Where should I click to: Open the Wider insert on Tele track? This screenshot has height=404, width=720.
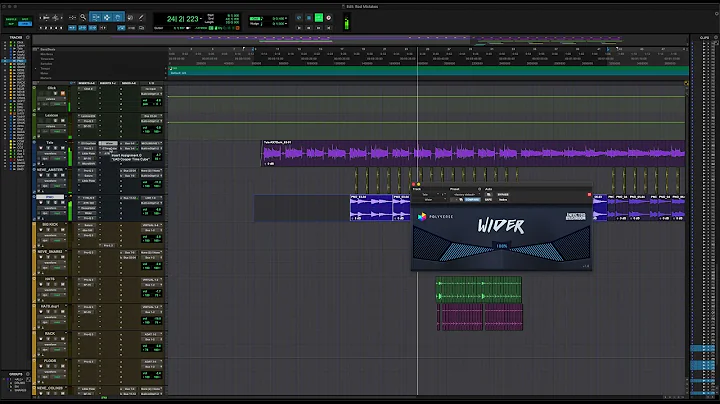pos(108,144)
